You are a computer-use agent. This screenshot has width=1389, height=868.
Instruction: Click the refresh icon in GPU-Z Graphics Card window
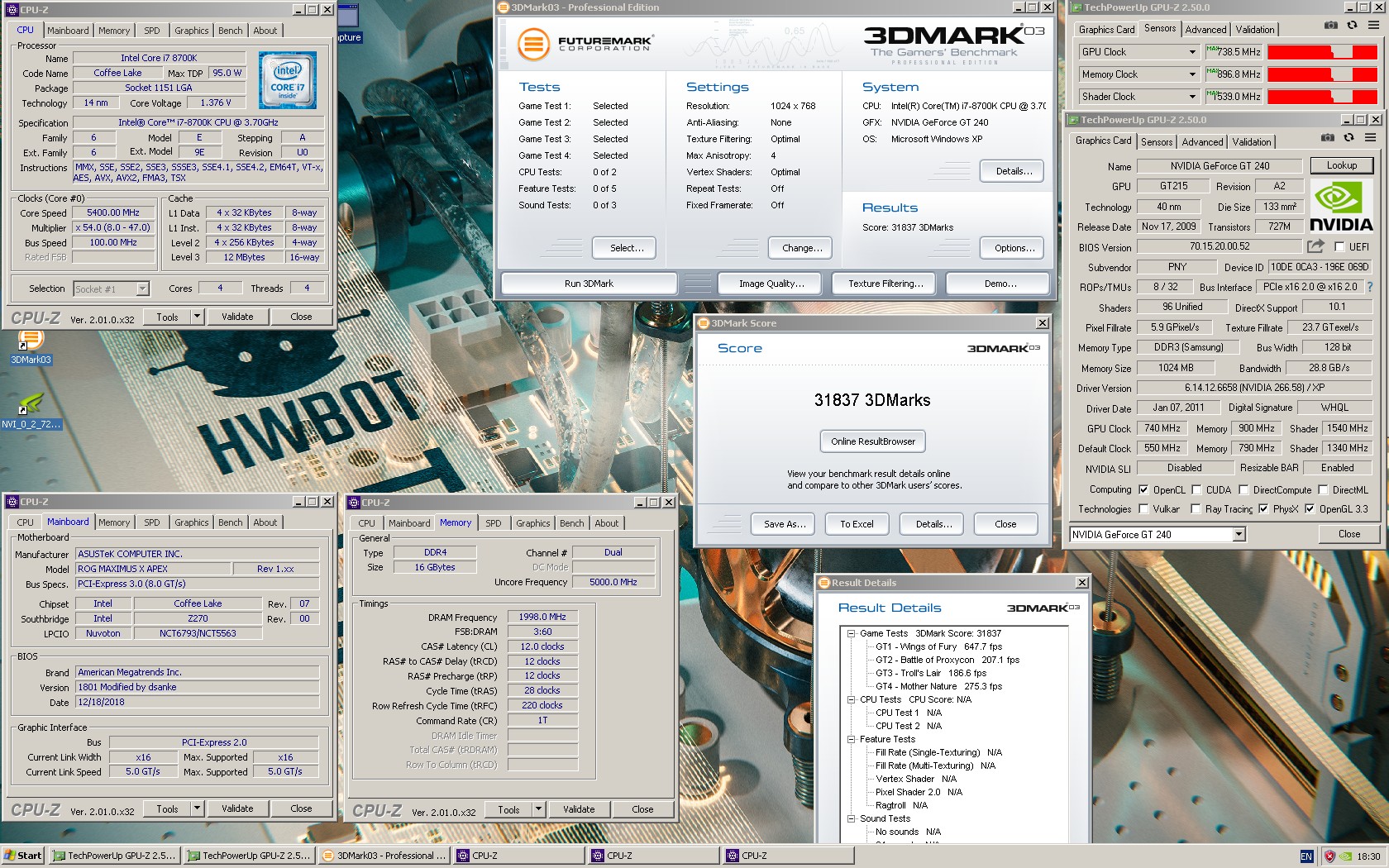tap(1348, 138)
